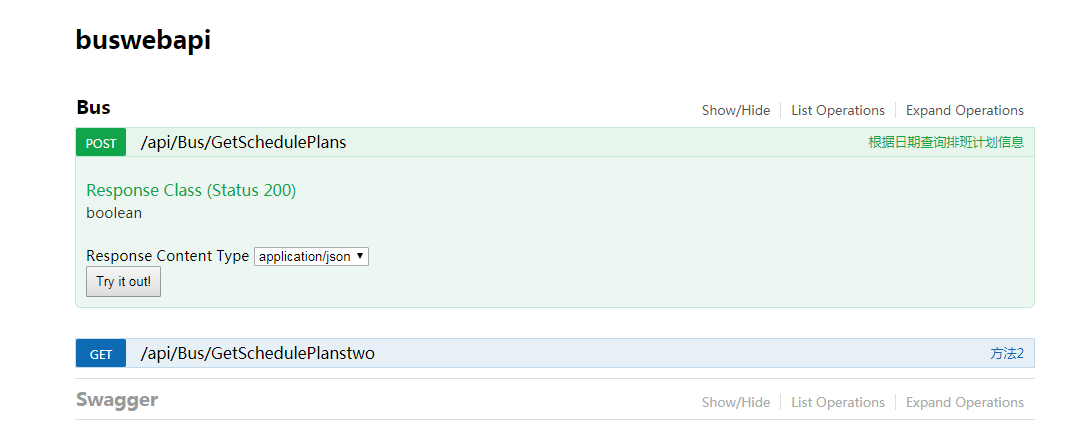Click the Swagger section heading
The width and height of the screenshot is (1074, 427).
117,400
